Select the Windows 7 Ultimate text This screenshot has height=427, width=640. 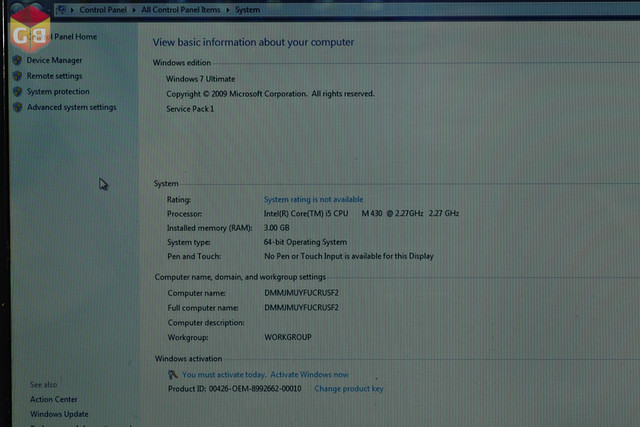coord(200,79)
